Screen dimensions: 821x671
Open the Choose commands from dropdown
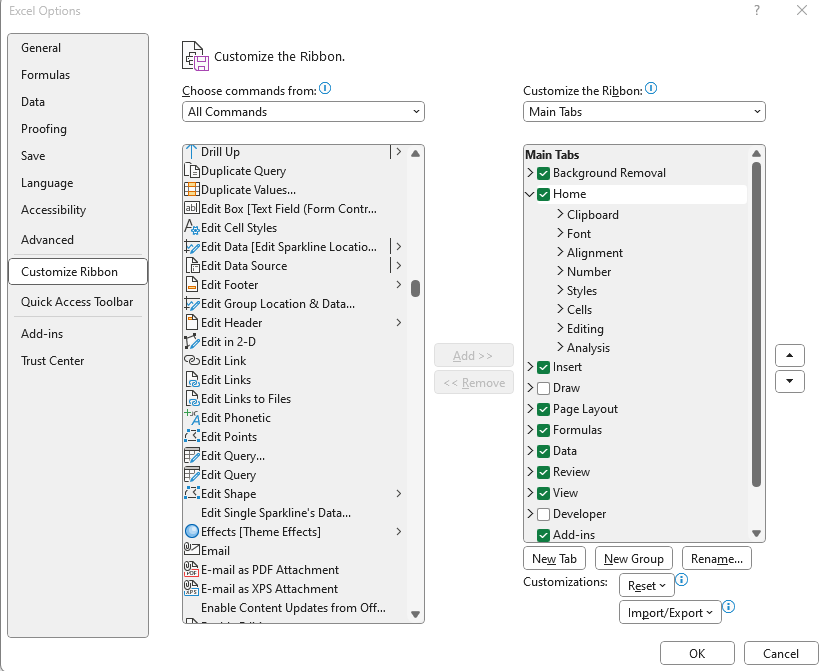click(304, 112)
